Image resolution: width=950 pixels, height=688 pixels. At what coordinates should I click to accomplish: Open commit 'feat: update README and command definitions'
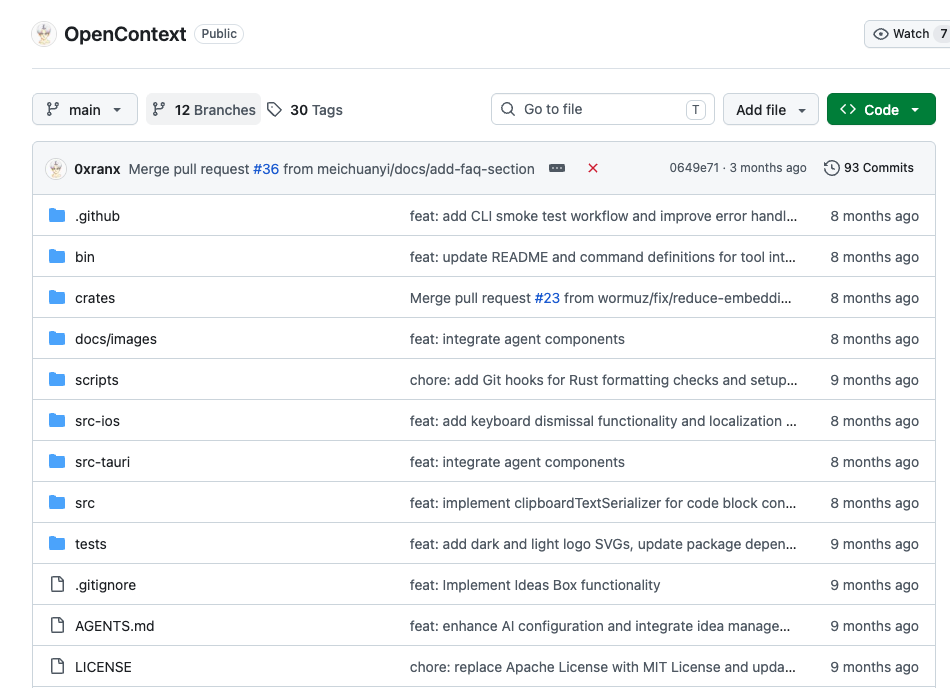(x=603, y=257)
